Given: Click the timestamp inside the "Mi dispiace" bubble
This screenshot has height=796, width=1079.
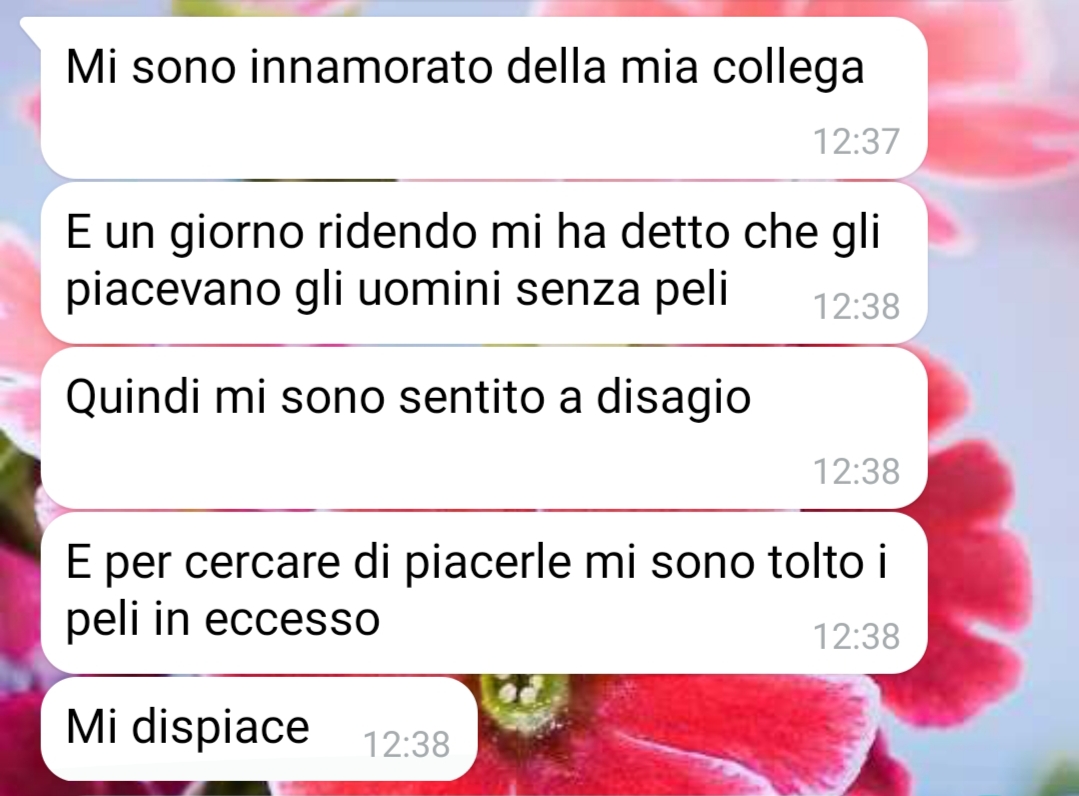Looking at the screenshot, I should coord(406,744).
